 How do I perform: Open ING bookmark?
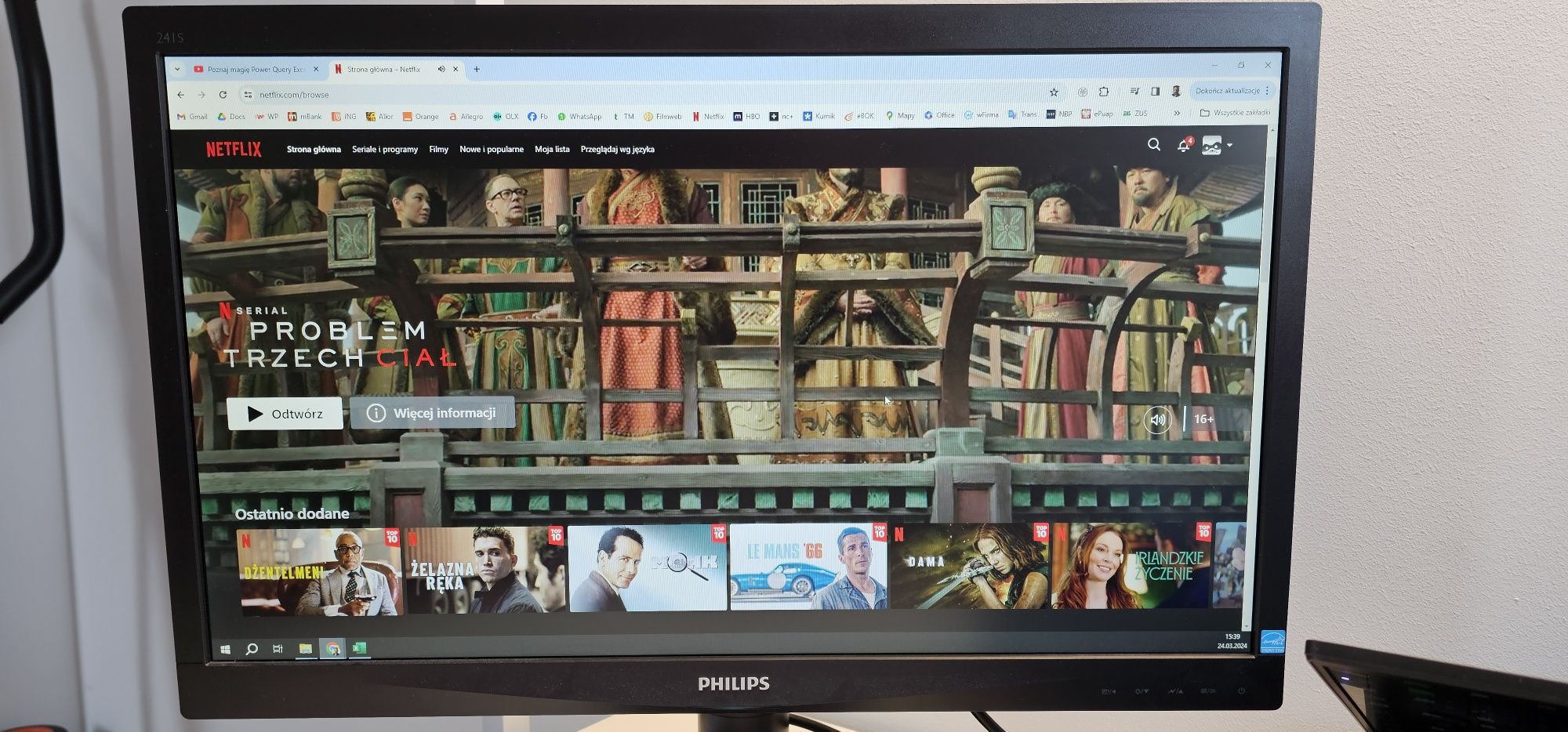pyautogui.click(x=343, y=117)
